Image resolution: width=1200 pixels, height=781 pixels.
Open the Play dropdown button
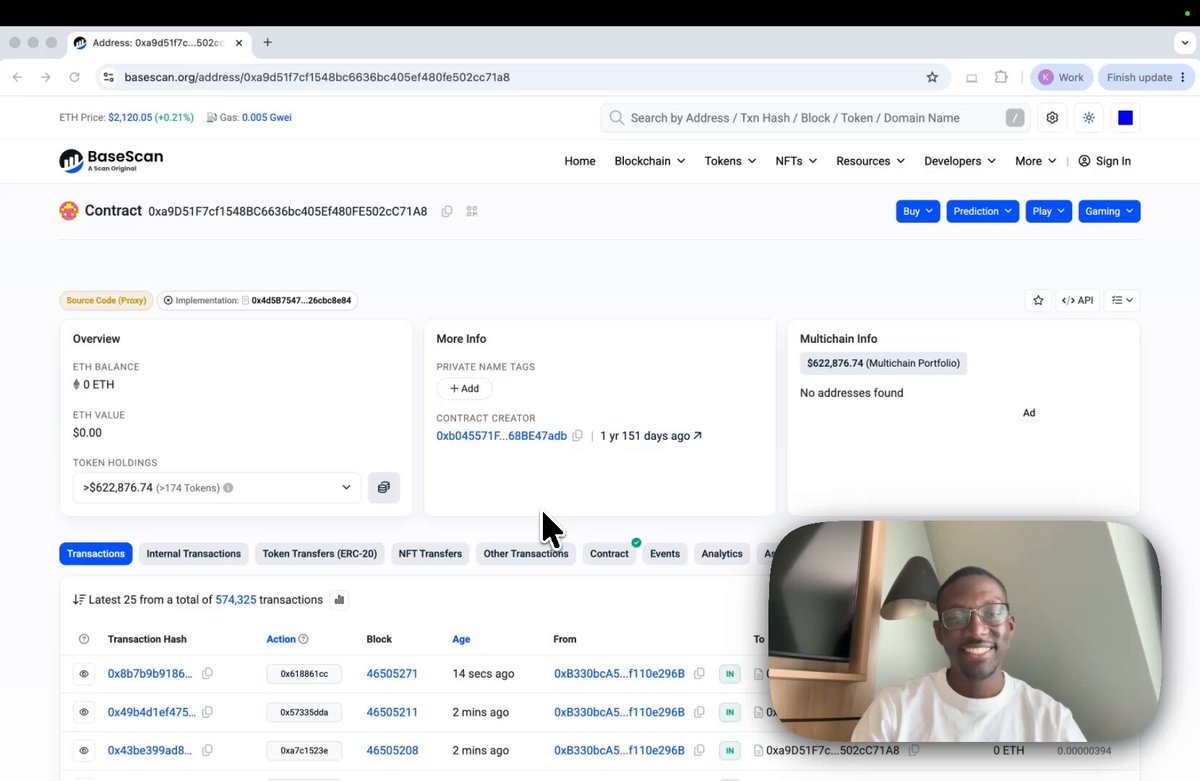[1048, 211]
